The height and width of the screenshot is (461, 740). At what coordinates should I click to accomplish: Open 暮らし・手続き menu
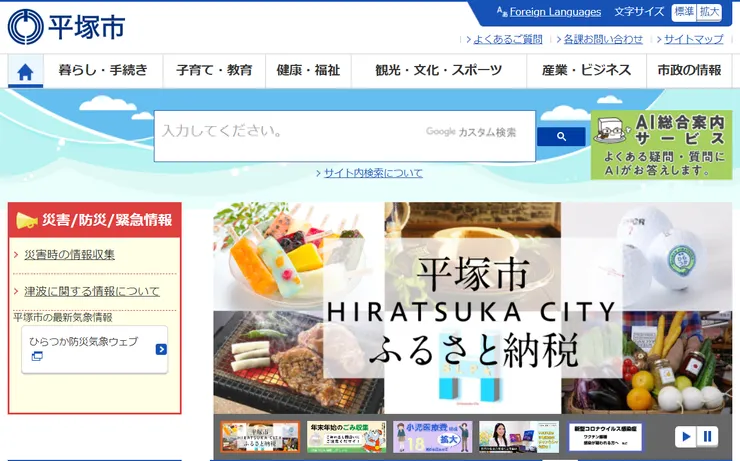pos(103,71)
